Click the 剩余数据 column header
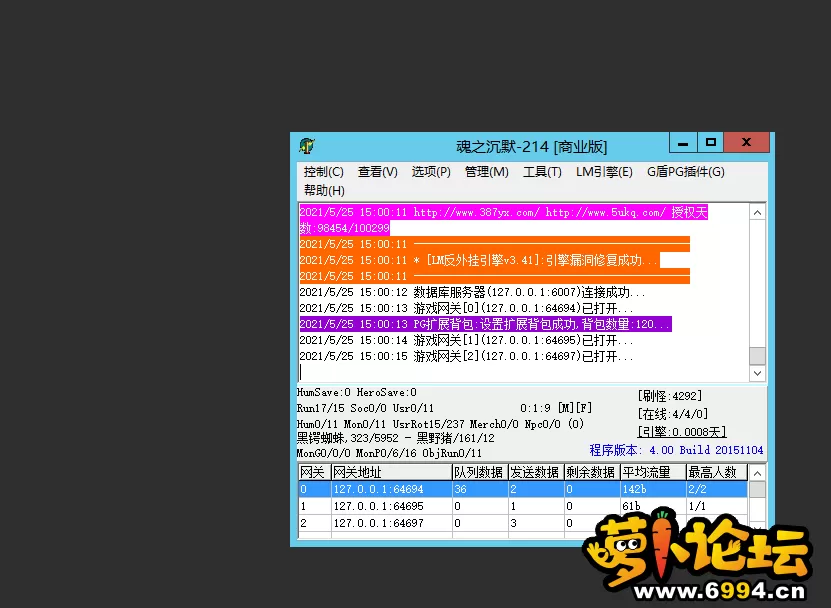This screenshot has height=608, width=831. pos(592,472)
